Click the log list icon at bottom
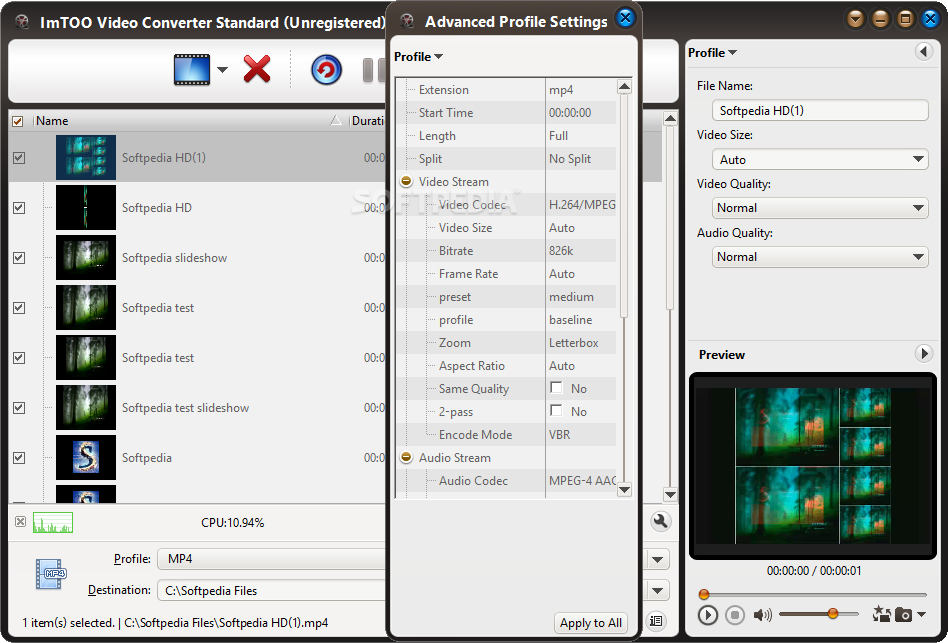Viewport: 948px width, 643px height. point(656,621)
